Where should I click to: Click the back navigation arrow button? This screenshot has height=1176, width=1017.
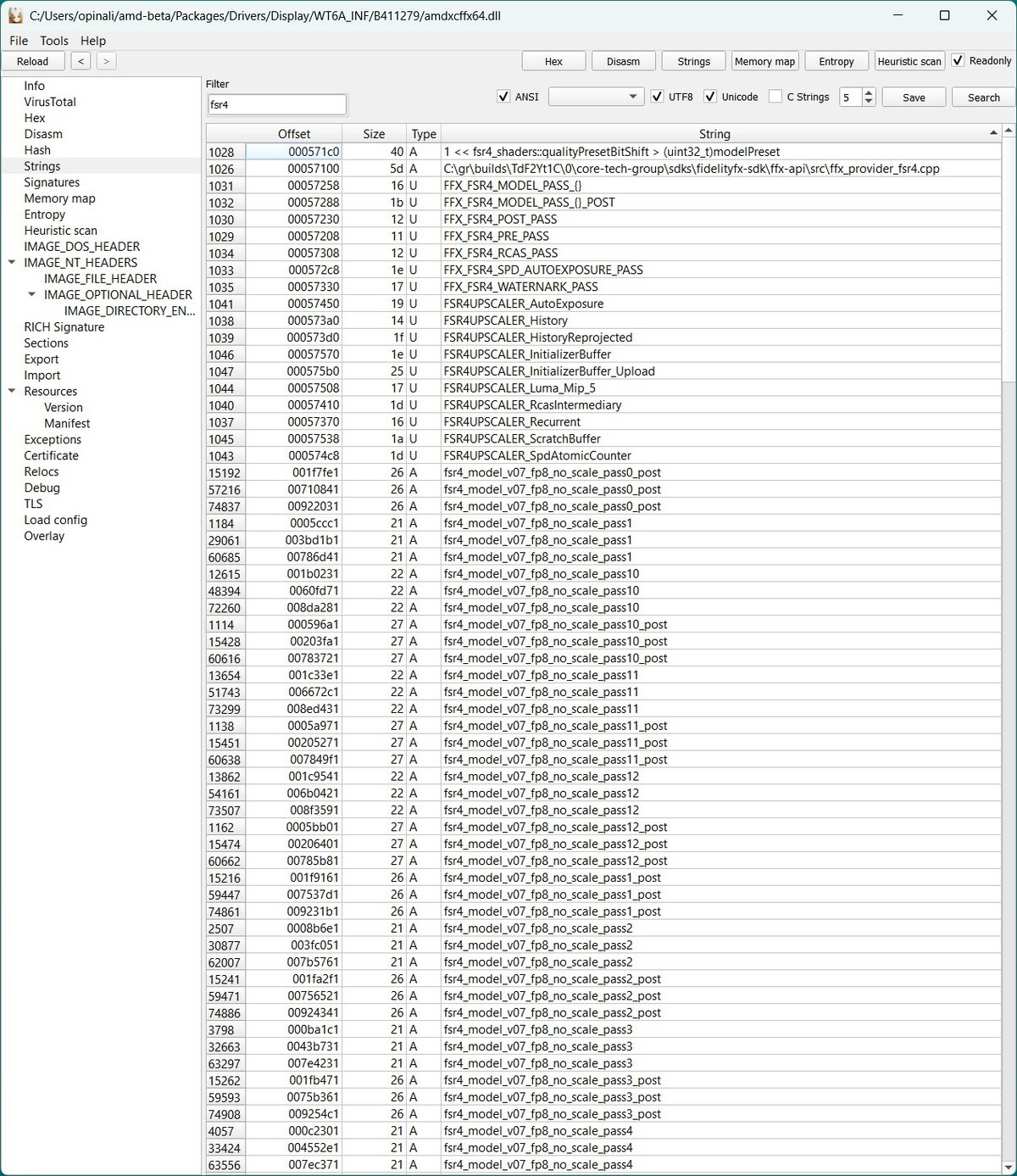click(x=81, y=61)
